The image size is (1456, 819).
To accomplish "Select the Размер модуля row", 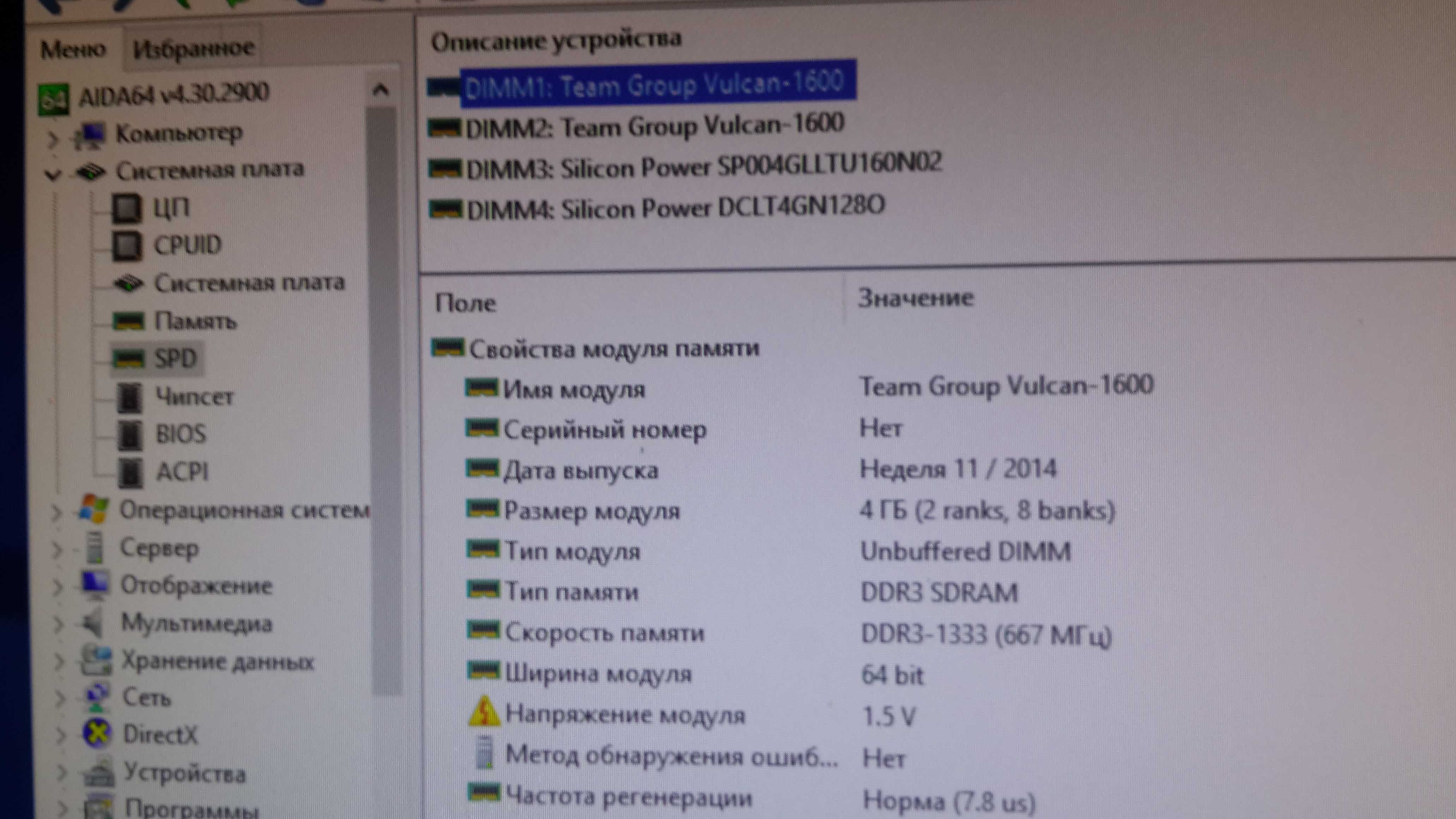I will [x=790, y=510].
